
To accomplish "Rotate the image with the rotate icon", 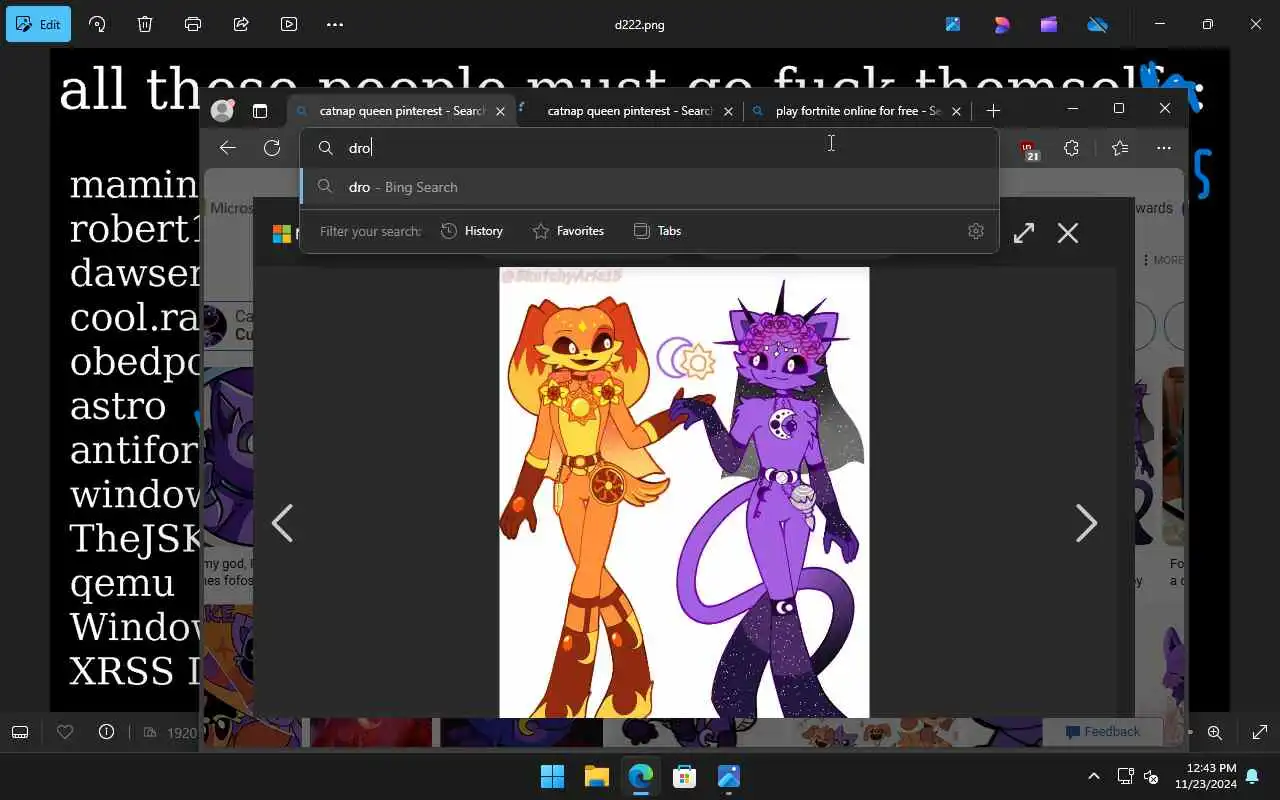I will 97,24.
